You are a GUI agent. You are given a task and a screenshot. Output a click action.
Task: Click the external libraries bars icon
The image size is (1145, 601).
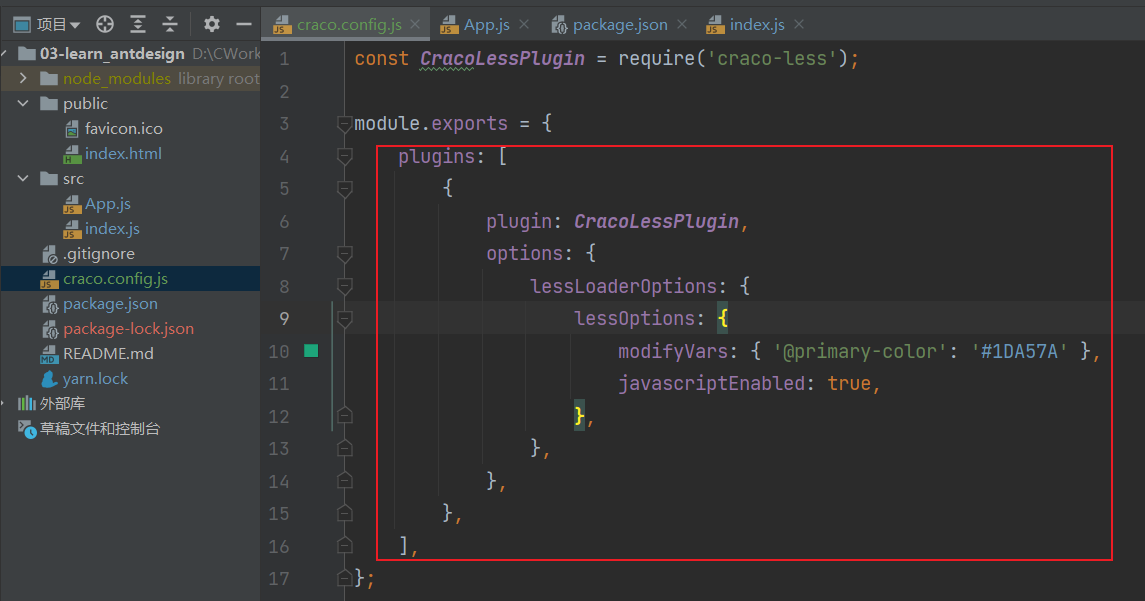(27, 403)
